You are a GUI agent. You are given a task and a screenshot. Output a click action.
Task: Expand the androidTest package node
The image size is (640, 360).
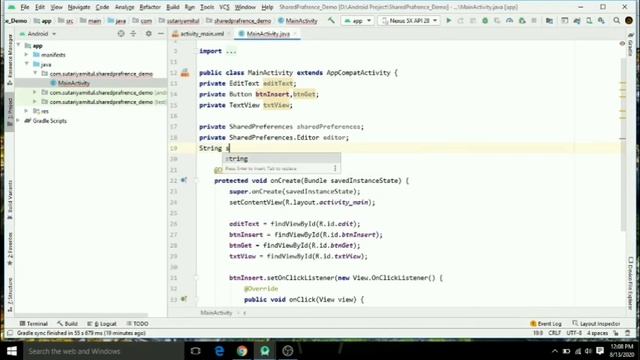35,92
